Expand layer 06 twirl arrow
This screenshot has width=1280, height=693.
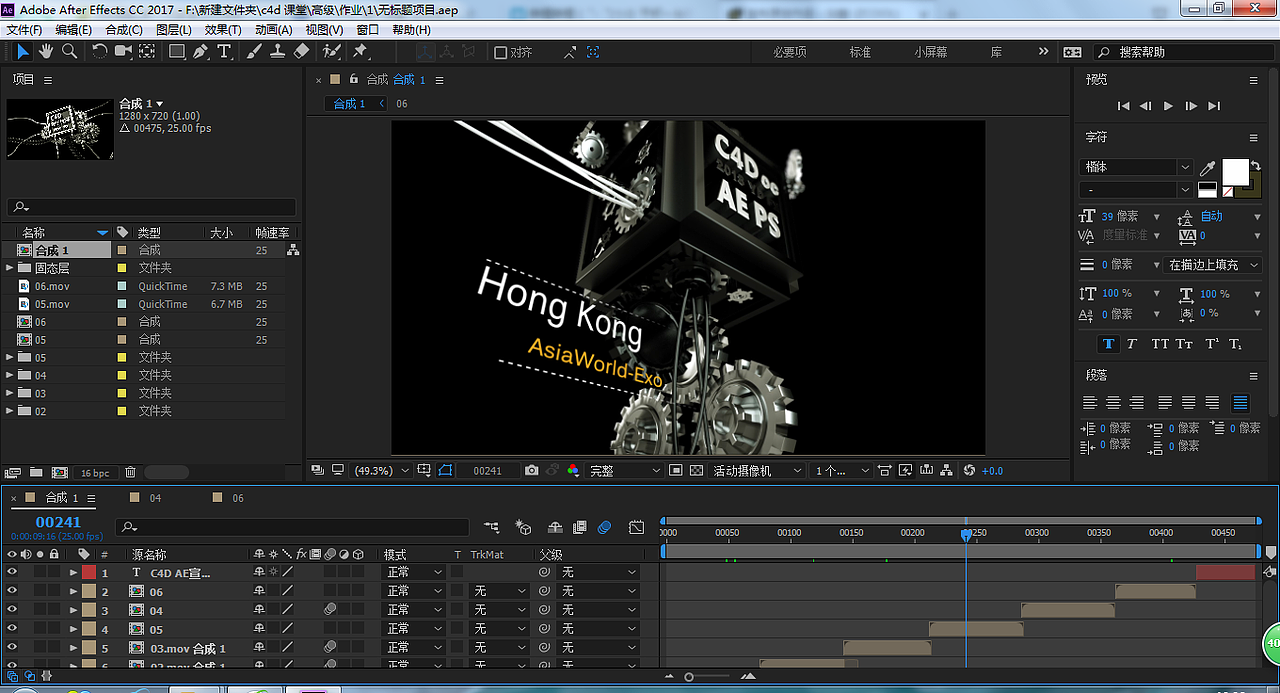point(73,591)
